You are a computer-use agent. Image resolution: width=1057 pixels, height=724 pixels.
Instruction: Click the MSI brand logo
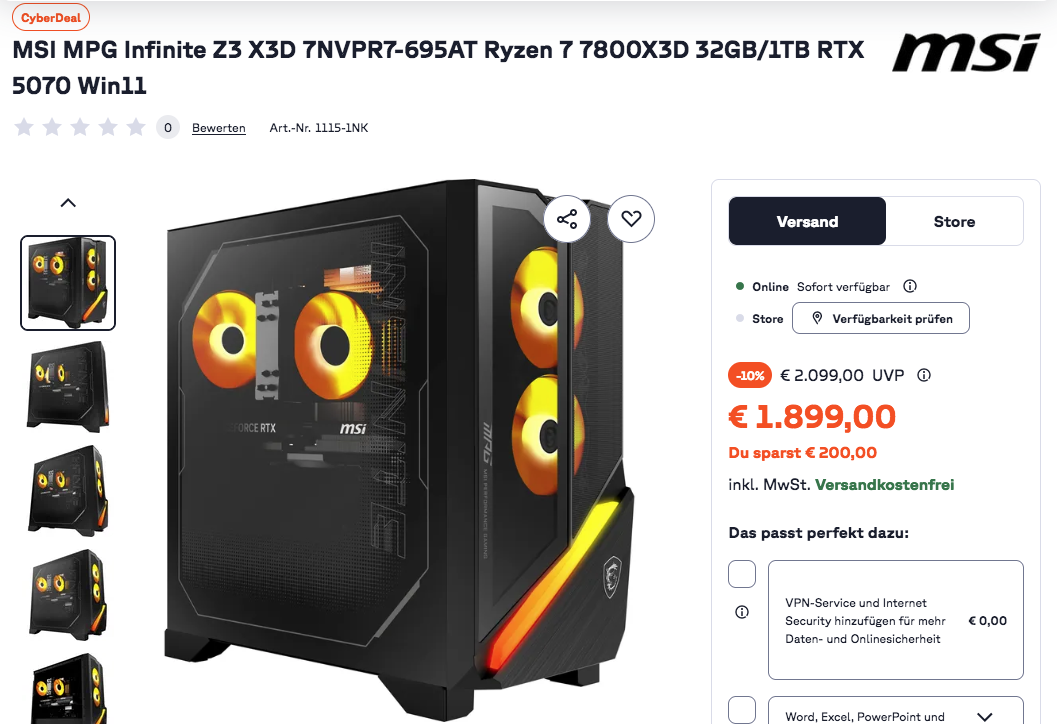pos(967,53)
